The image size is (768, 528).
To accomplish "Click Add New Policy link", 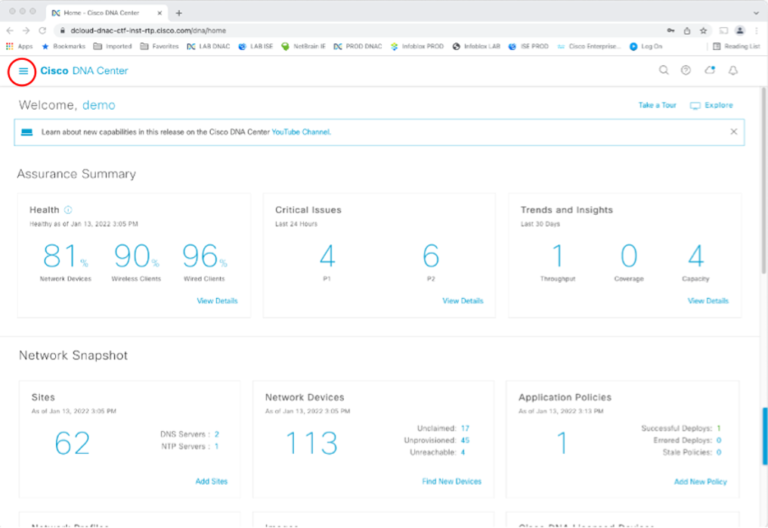I will pyautogui.click(x=700, y=482).
